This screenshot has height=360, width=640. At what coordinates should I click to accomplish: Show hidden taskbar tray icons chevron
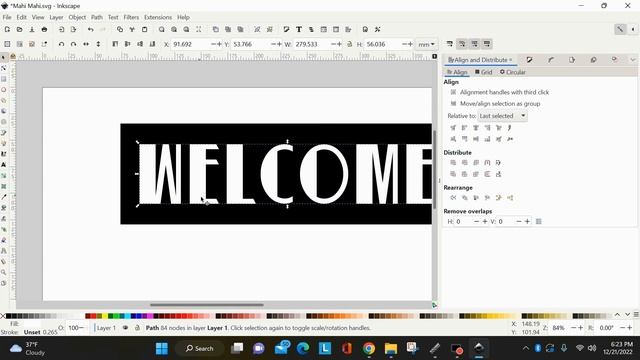(526, 348)
